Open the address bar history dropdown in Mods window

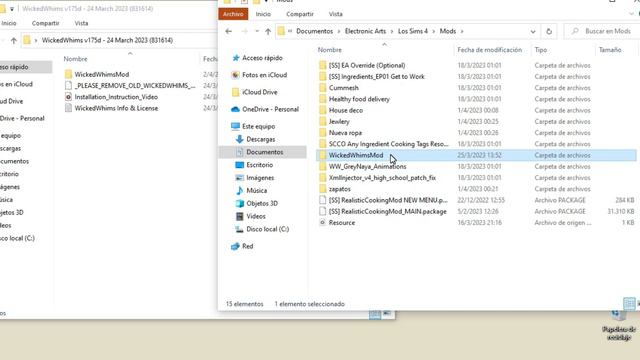tap(533, 31)
